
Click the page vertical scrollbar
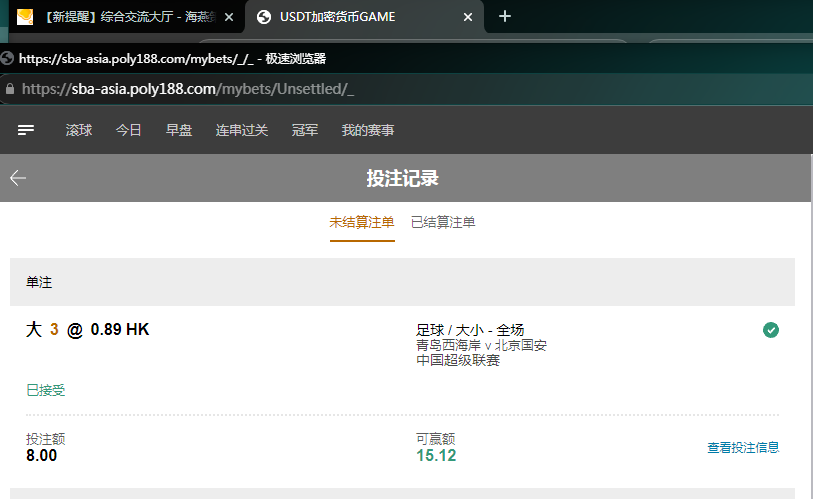pos(811,327)
